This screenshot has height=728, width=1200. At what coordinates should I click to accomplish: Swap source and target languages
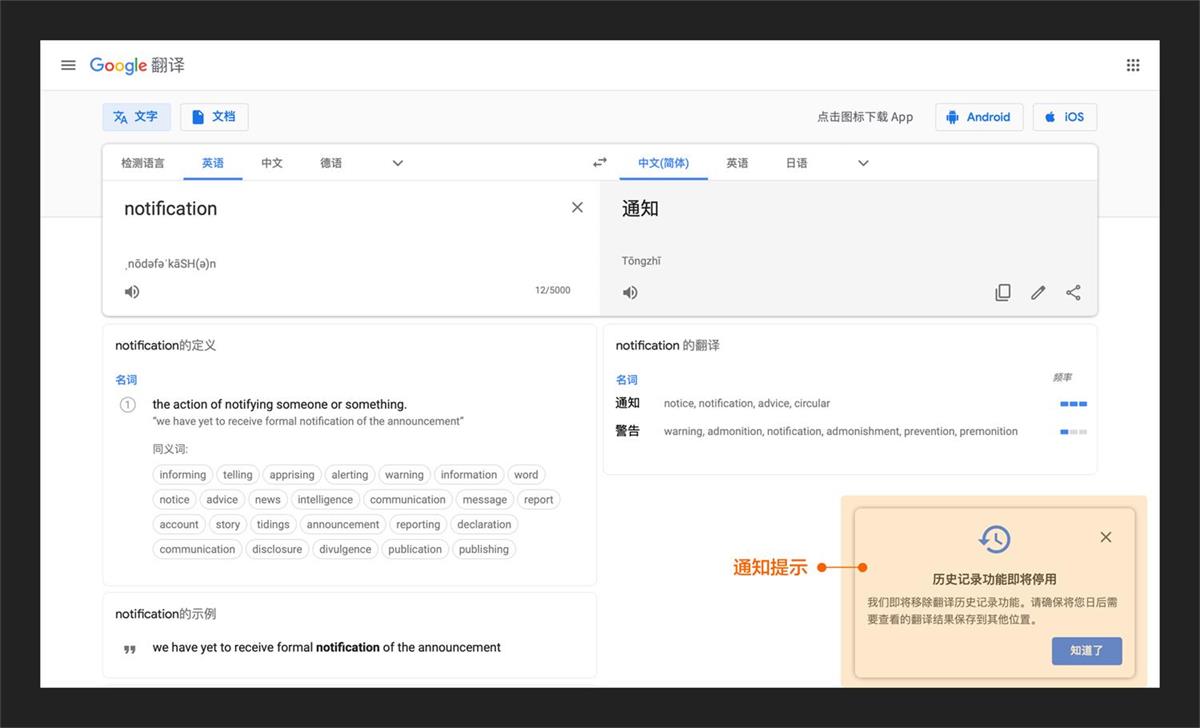pos(599,163)
